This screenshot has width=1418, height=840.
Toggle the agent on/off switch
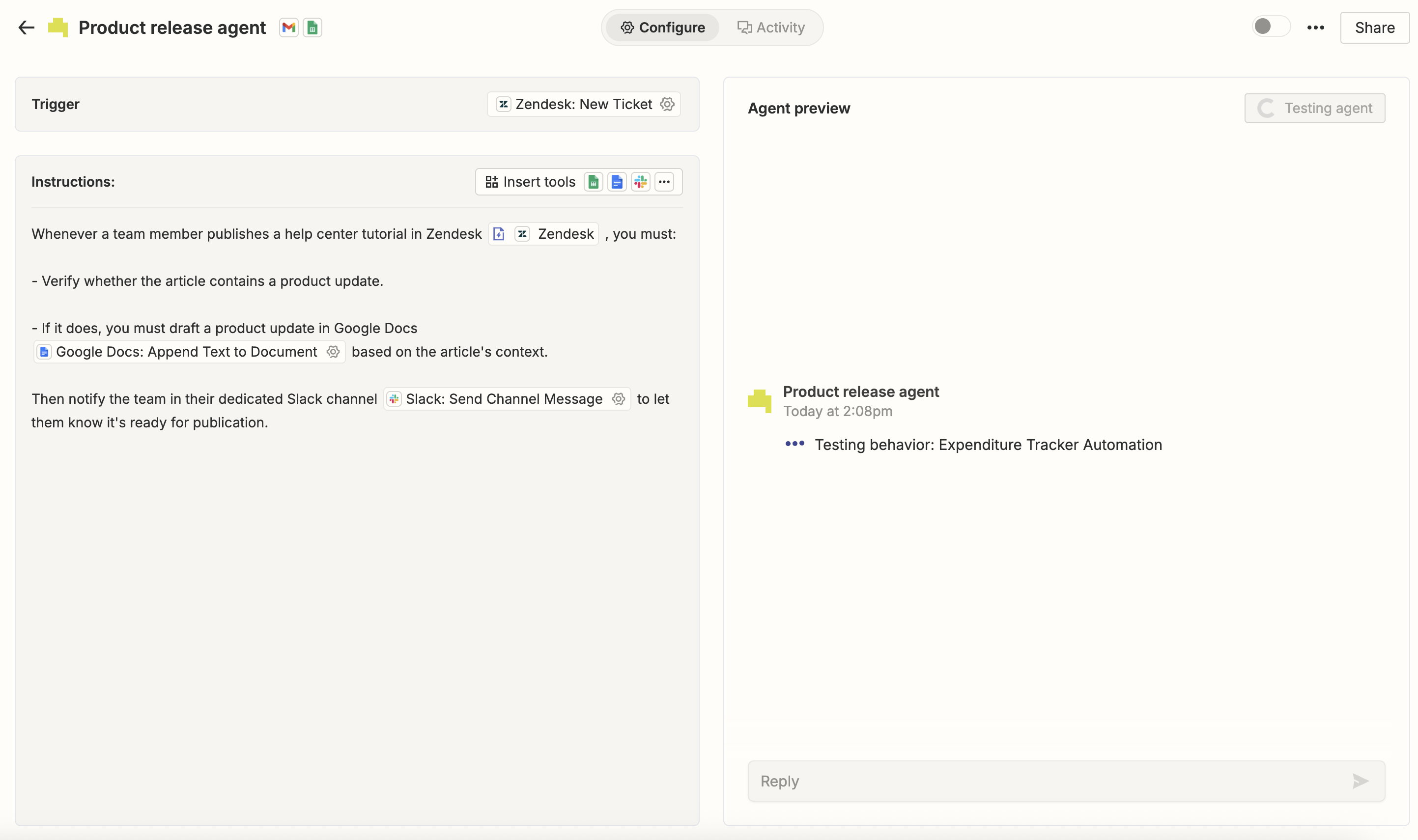click(x=1271, y=27)
